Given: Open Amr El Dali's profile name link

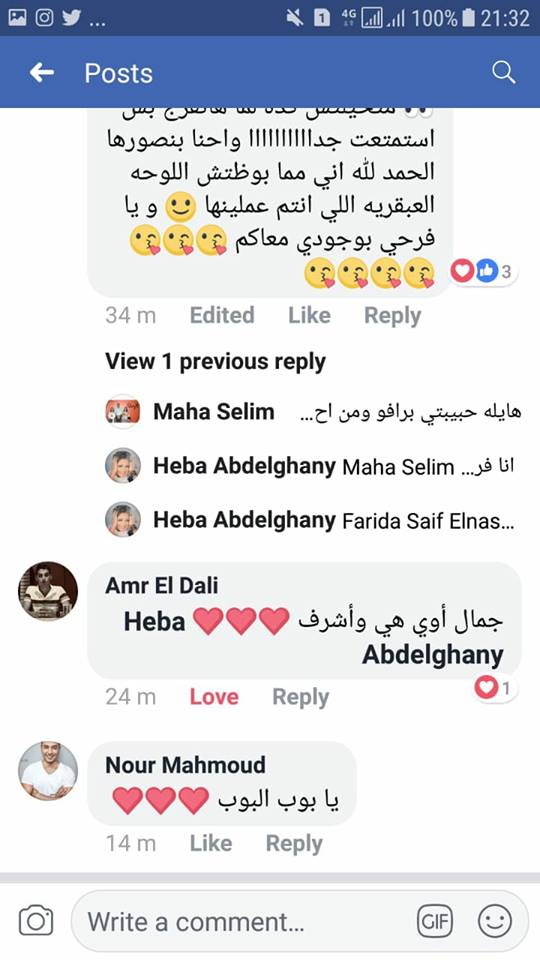Looking at the screenshot, I should 162,585.
